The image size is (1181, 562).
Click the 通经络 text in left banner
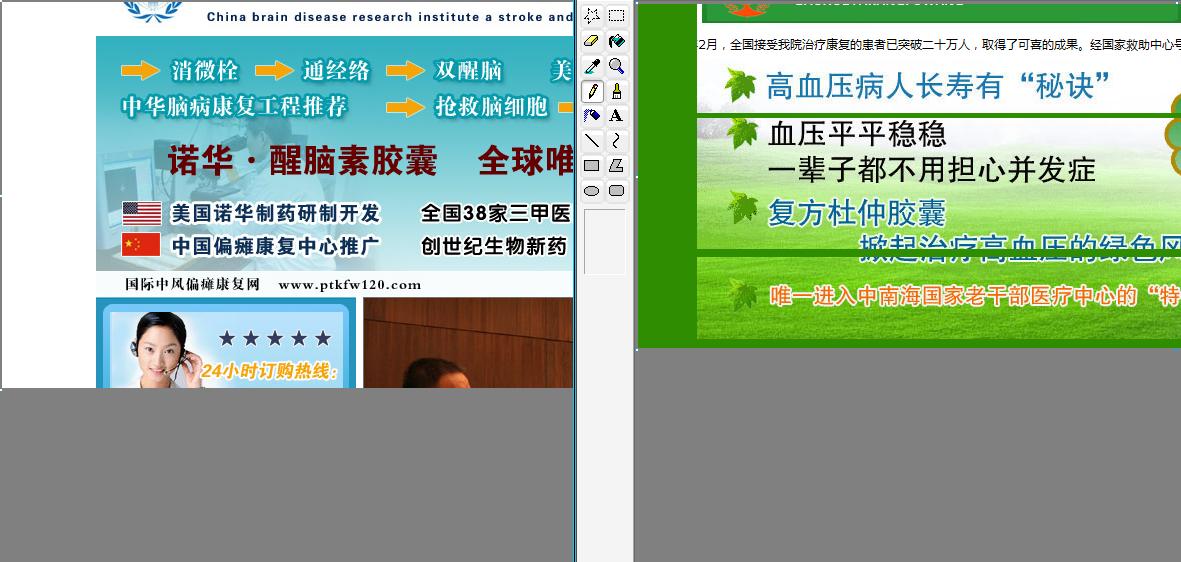click(x=337, y=71)
